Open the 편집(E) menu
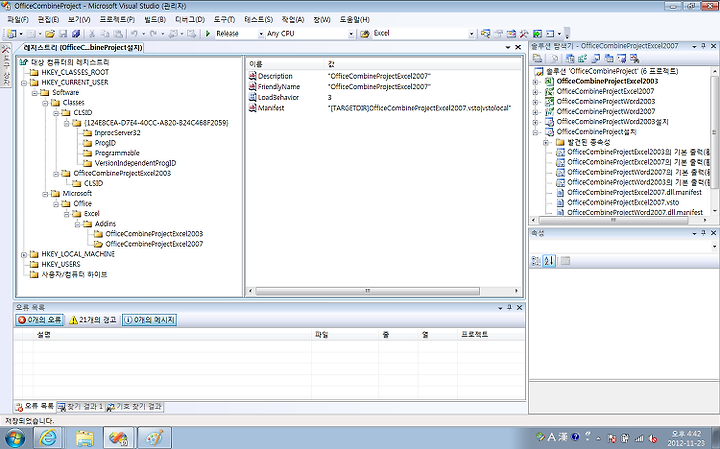Image resolution: width=720 pixels, height=449 pixels. pos(48,19)
